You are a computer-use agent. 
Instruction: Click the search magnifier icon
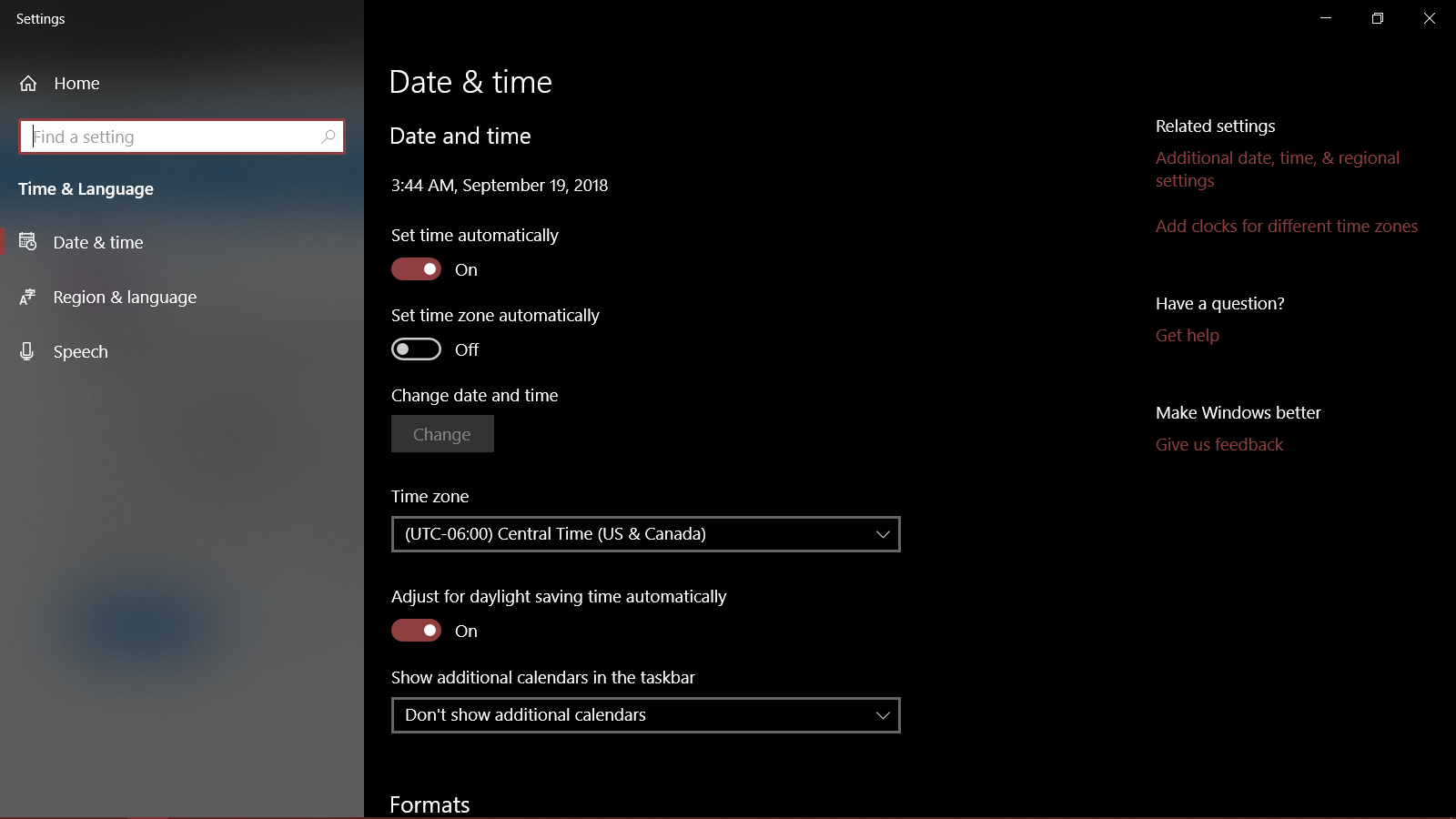329,136
